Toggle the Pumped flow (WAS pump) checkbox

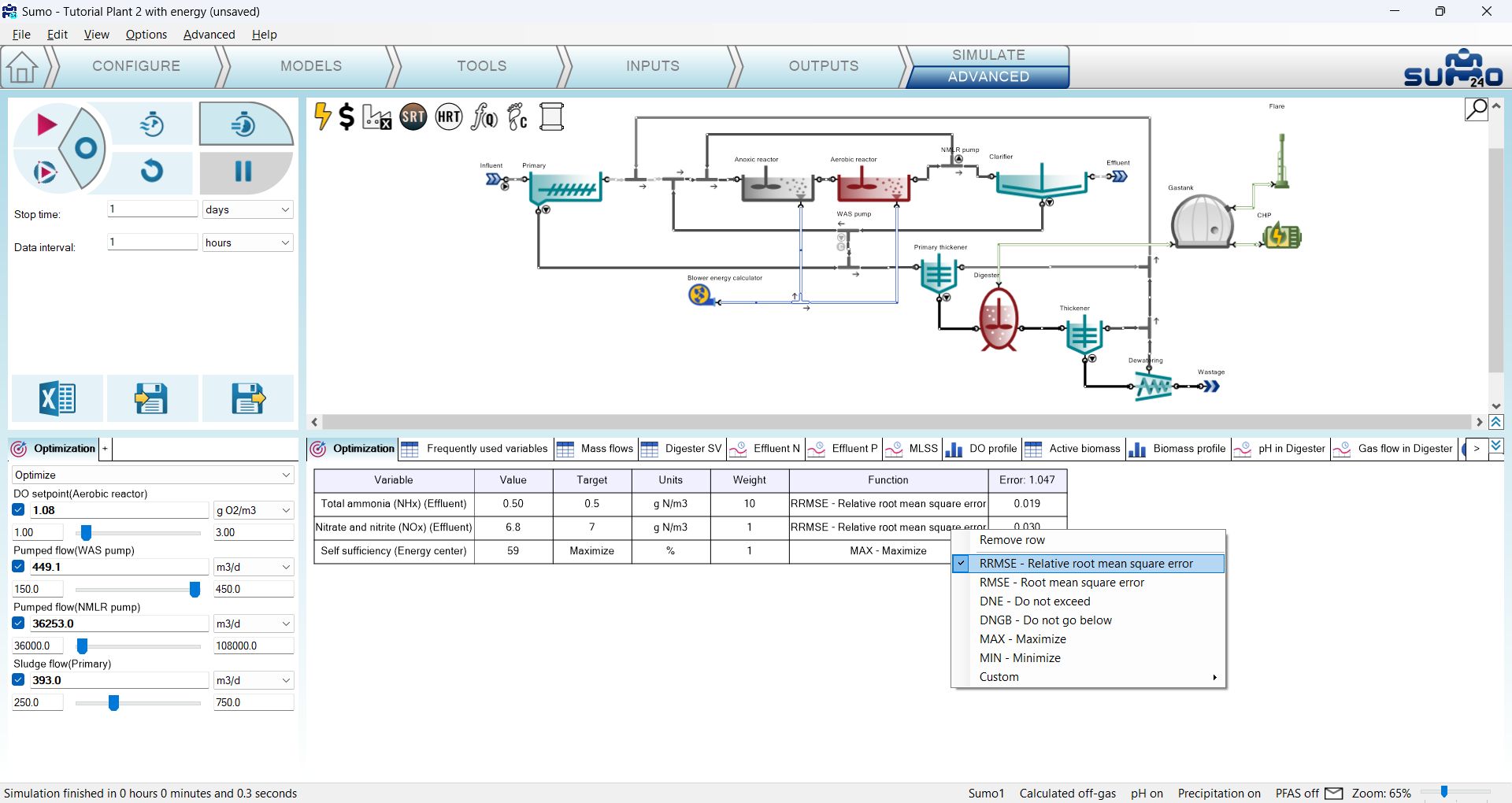19,567
